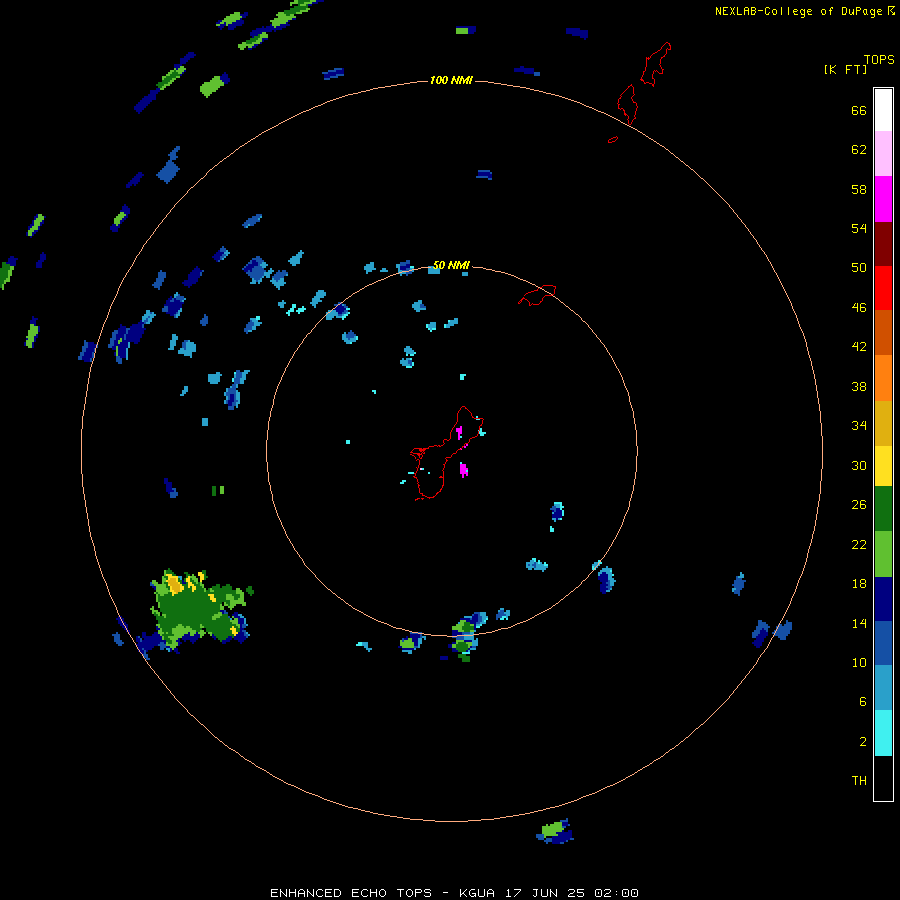Select the magenta legend color swatch
The height and width of the screenshot is (900, 900).
click(883, 199)
